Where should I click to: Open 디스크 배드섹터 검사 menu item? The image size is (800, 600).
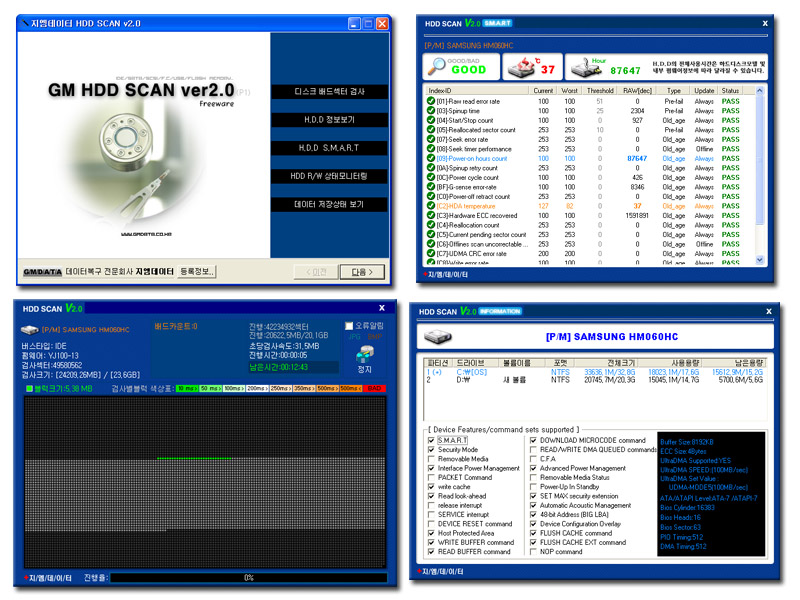click(328, 91)
